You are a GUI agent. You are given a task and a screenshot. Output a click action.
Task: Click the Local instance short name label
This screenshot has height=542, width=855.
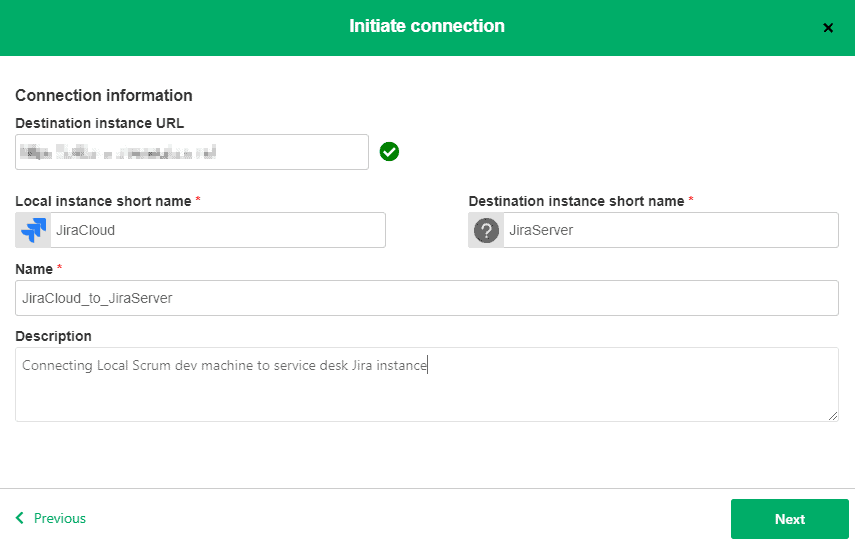tap(103, 201)
